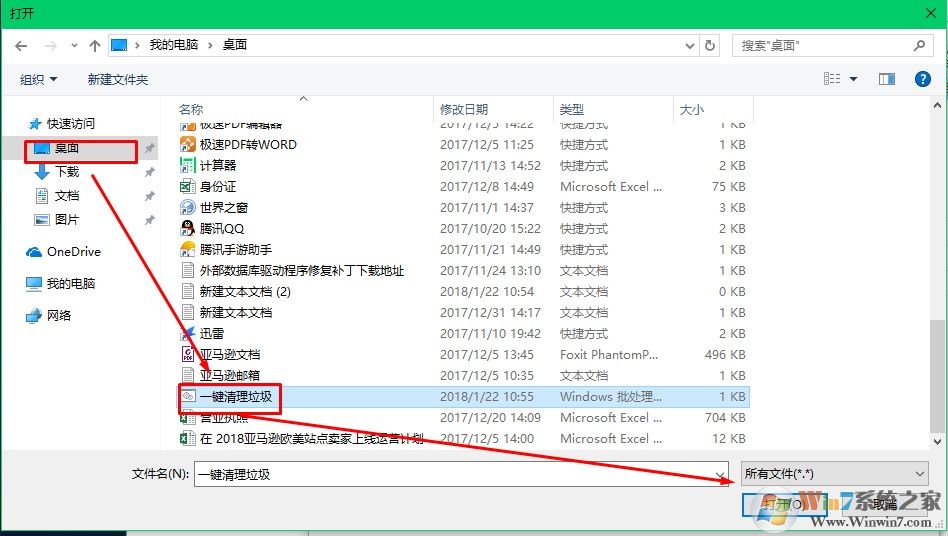The width and height of the screenshot is (948, 536).
Task: Select OneDrive in navigation pane
Action: 74,252
